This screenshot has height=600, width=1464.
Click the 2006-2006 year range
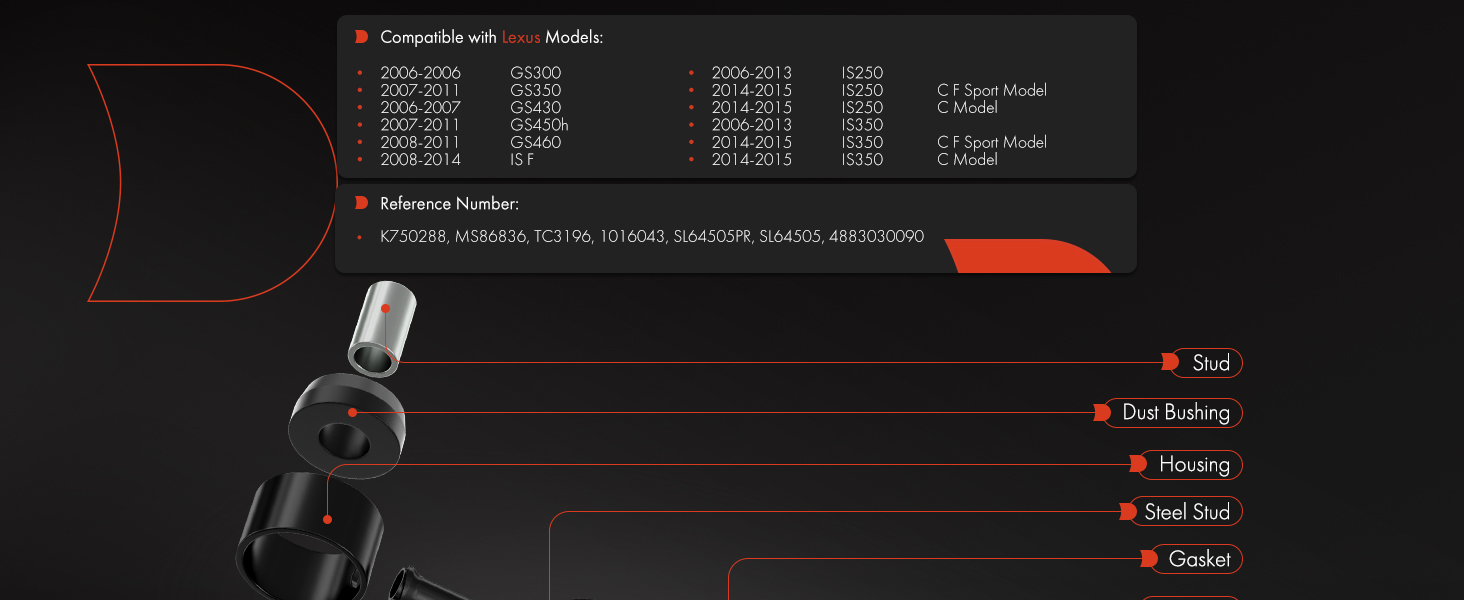tap(420, 73)
